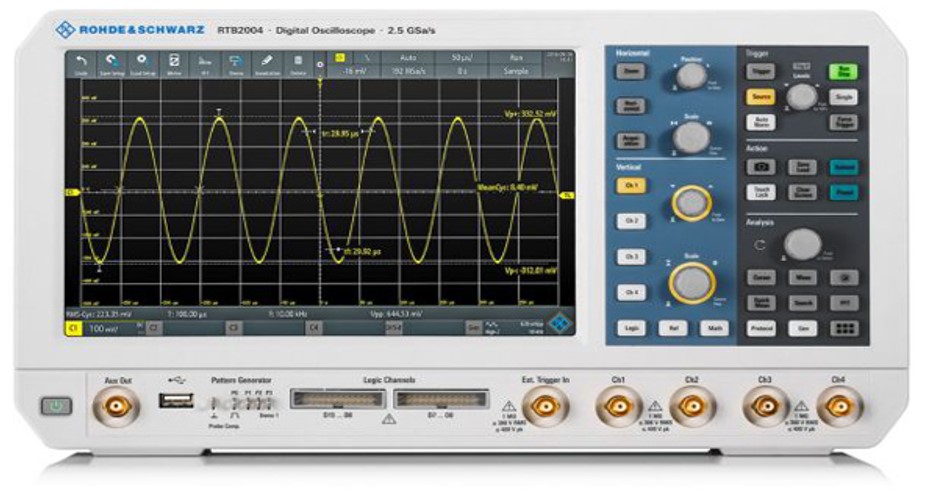Open the Load Setup toolbar icon
Screen dimensions: 927x499
point(142,65)
